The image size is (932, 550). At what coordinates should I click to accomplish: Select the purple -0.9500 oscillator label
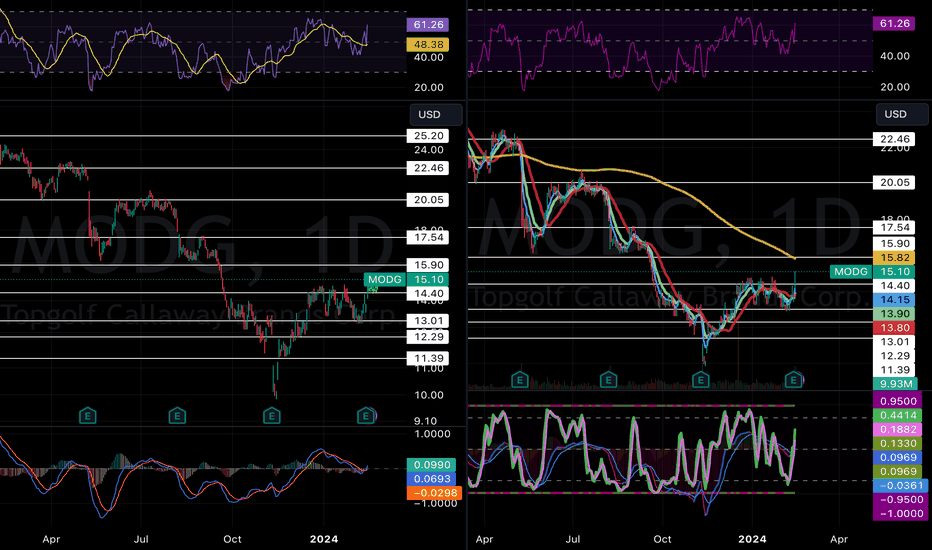click(900, 500)
